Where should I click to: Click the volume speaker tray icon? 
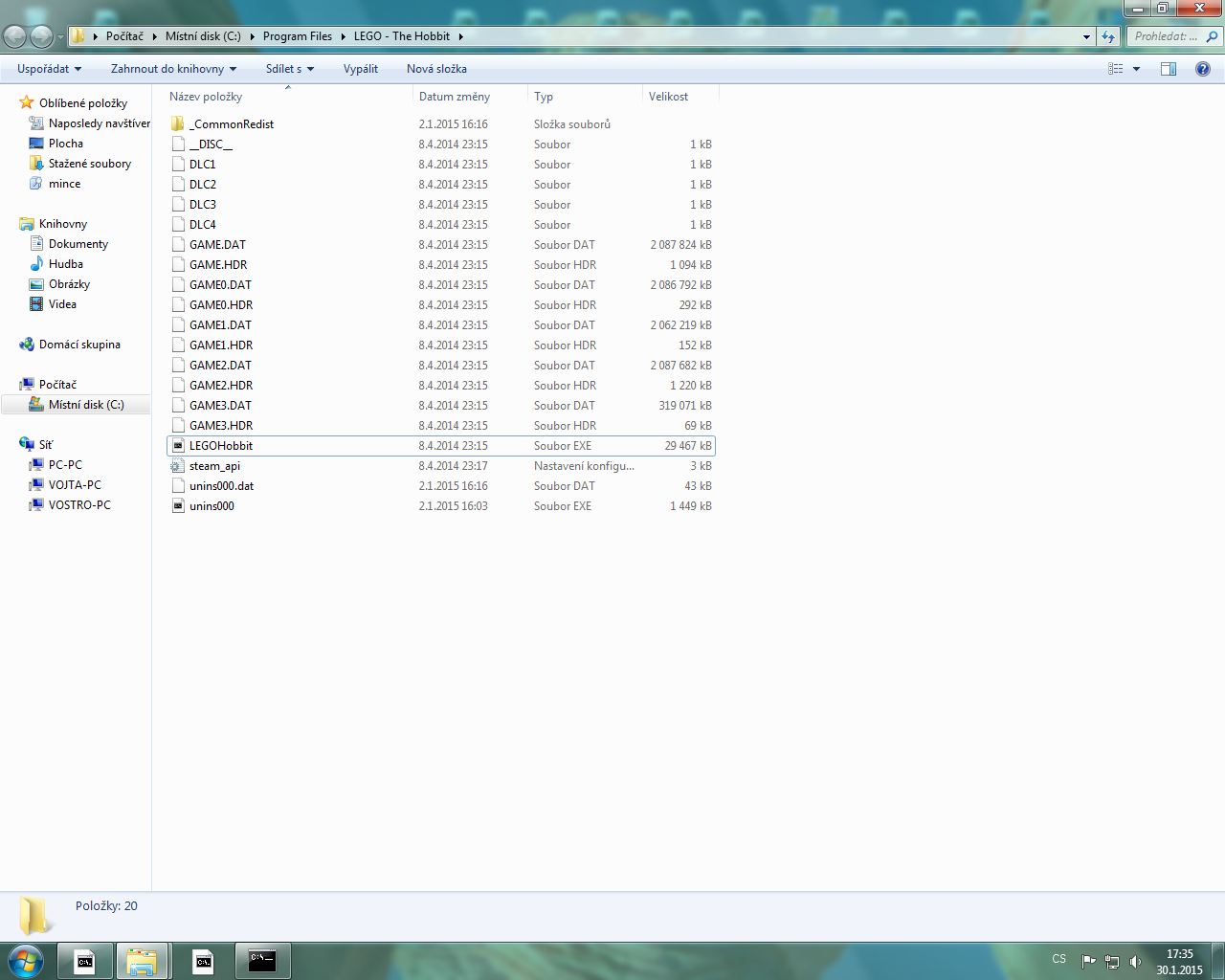1135,961
